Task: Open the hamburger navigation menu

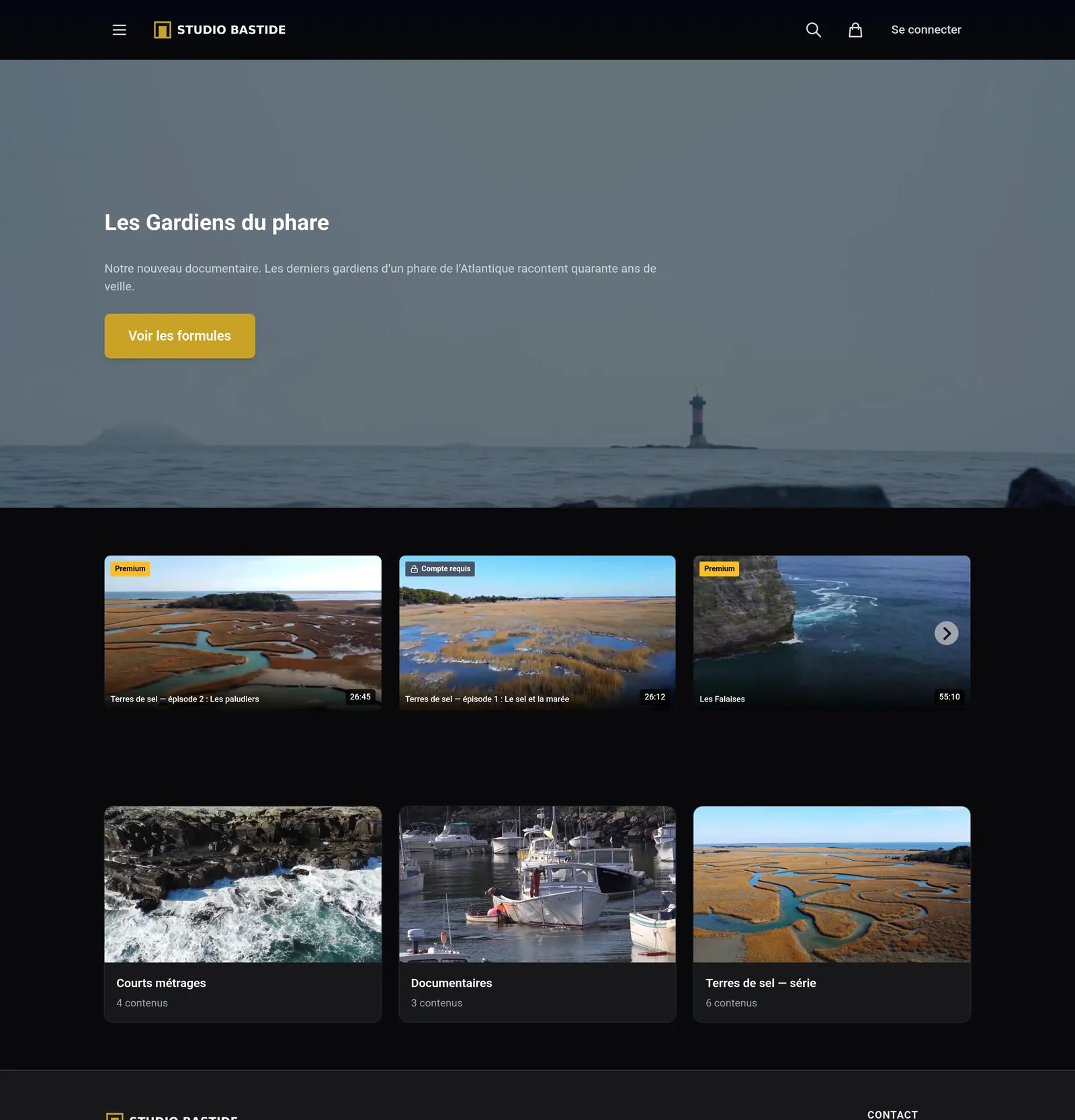Action: [119, 30]
